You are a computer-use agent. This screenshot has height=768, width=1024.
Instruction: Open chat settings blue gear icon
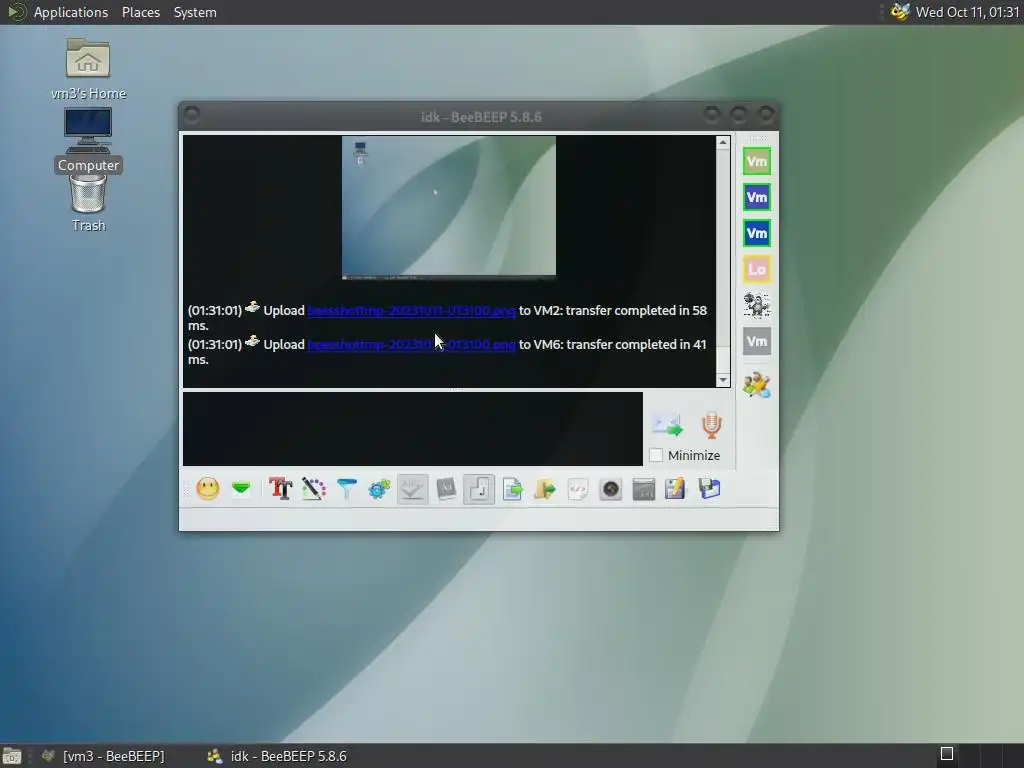pos(379,488)
